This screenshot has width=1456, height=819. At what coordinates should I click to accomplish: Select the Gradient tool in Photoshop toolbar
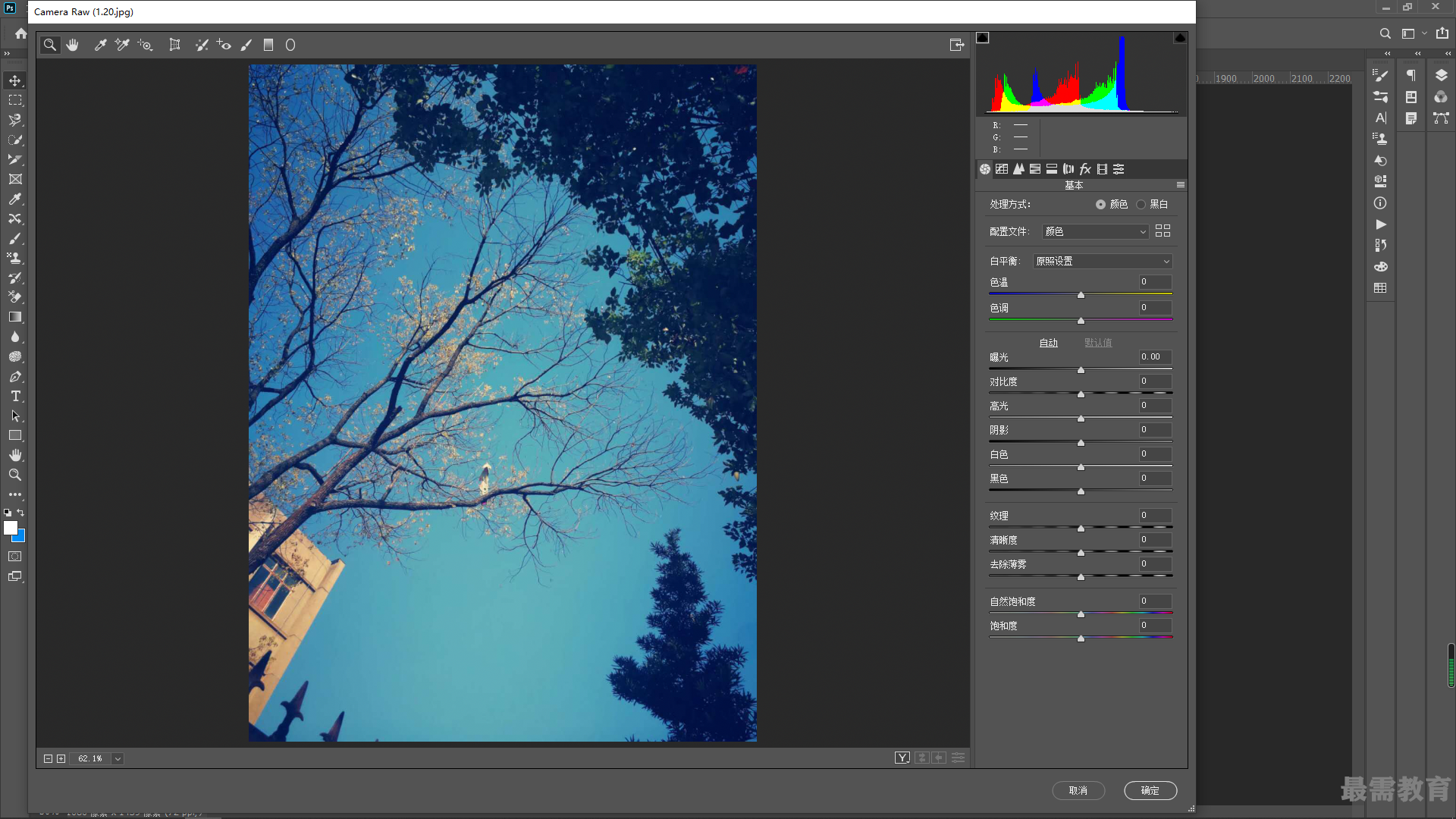(x=15, y=317)
